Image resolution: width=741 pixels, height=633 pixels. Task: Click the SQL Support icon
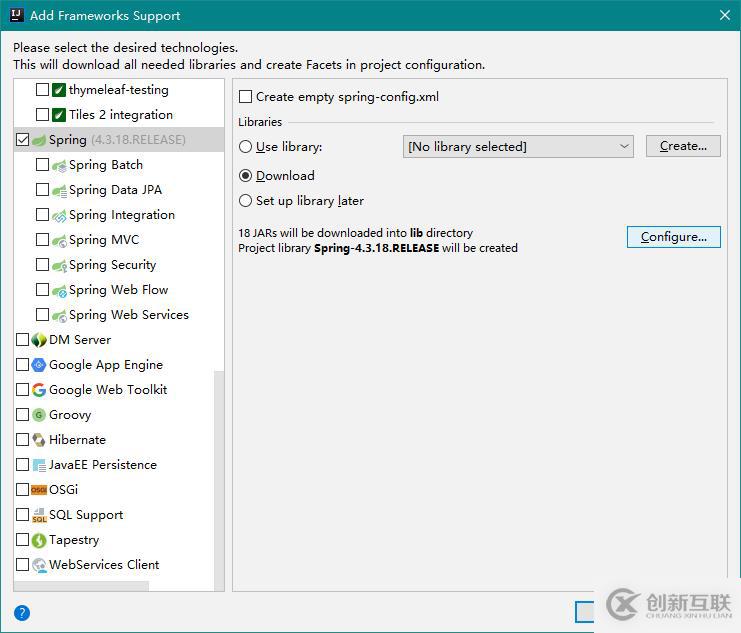click(x=39, y=515)
